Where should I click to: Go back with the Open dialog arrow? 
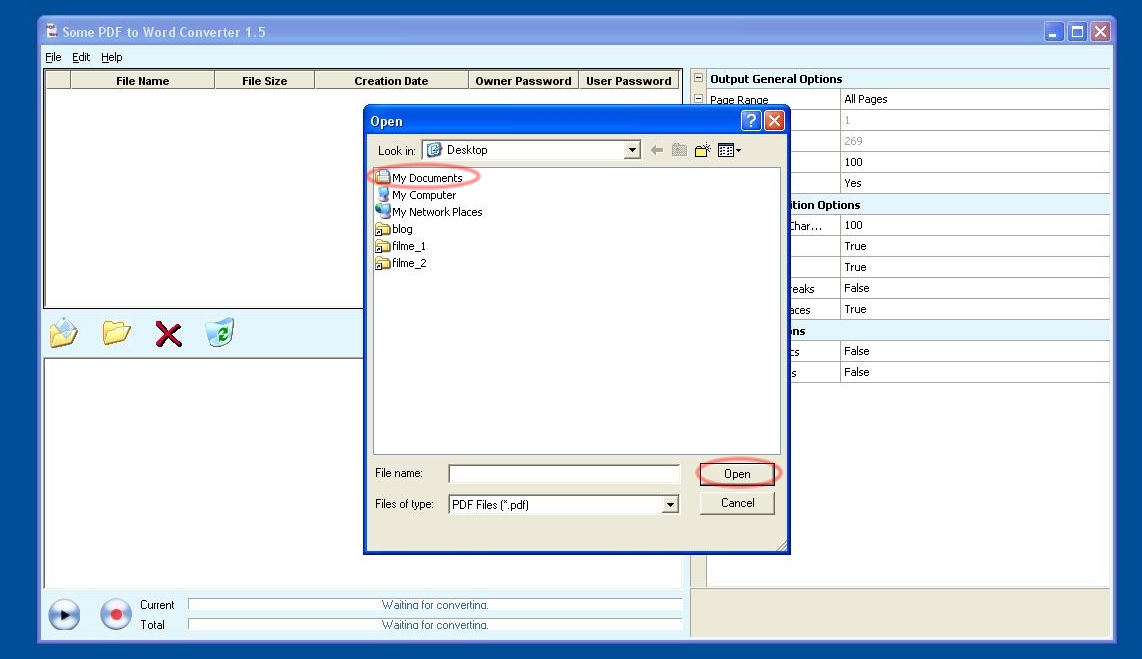657,150
